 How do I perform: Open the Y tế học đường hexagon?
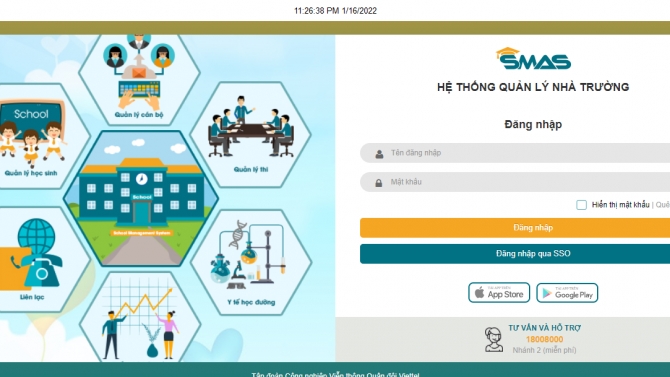point(251,262)
